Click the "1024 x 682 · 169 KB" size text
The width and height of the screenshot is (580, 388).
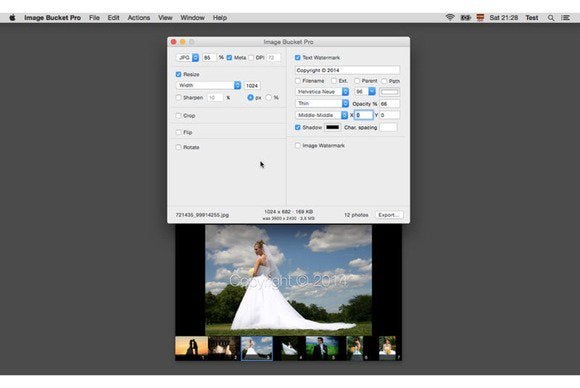(x=289, y=212)
